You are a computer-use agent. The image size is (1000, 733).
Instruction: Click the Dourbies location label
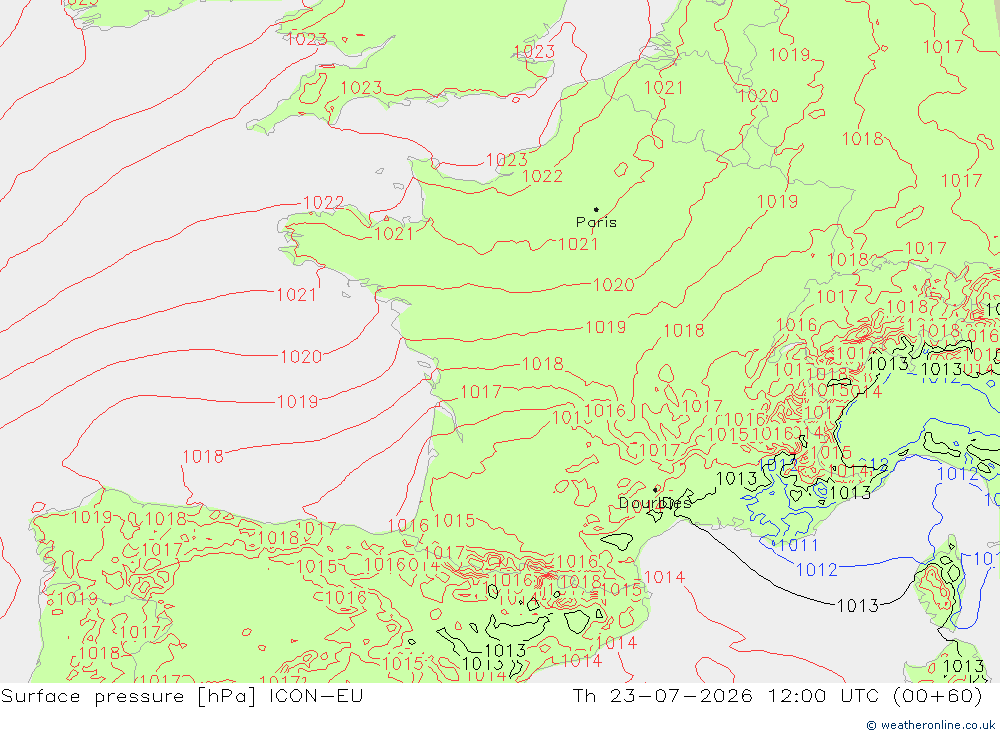[x=655, y=503]
